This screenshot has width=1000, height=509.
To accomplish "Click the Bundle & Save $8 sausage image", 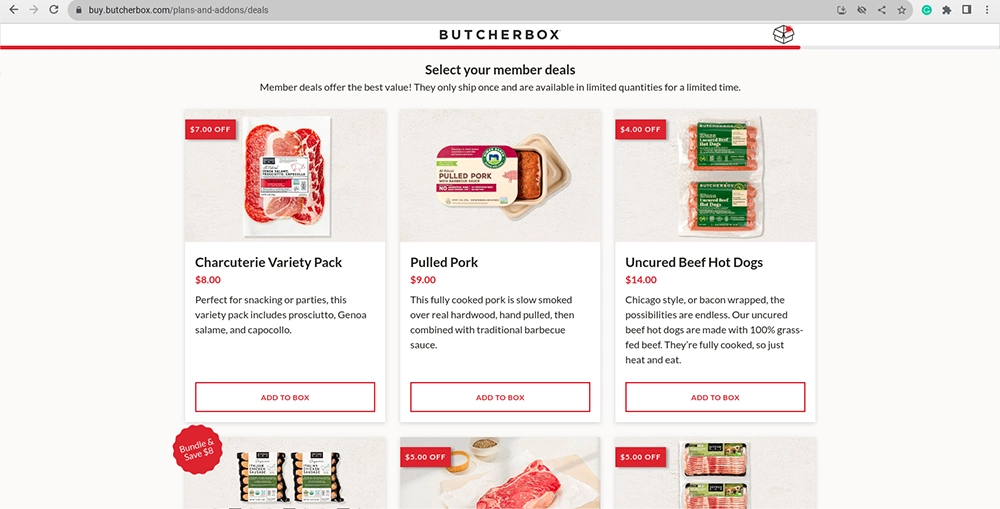I will [x=285, y=473].
